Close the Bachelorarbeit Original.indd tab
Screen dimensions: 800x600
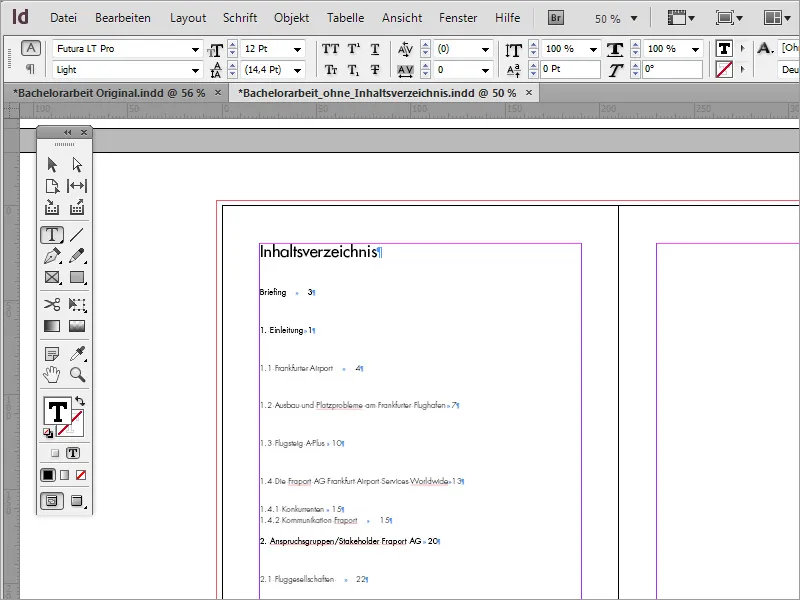218,93
